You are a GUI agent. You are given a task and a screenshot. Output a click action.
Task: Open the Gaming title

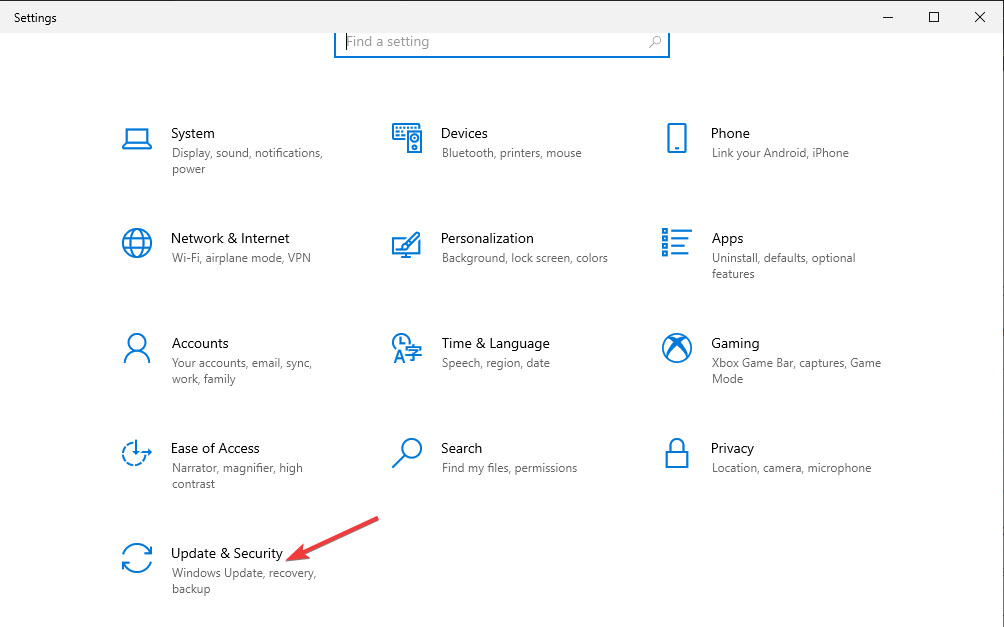point(735,343)
